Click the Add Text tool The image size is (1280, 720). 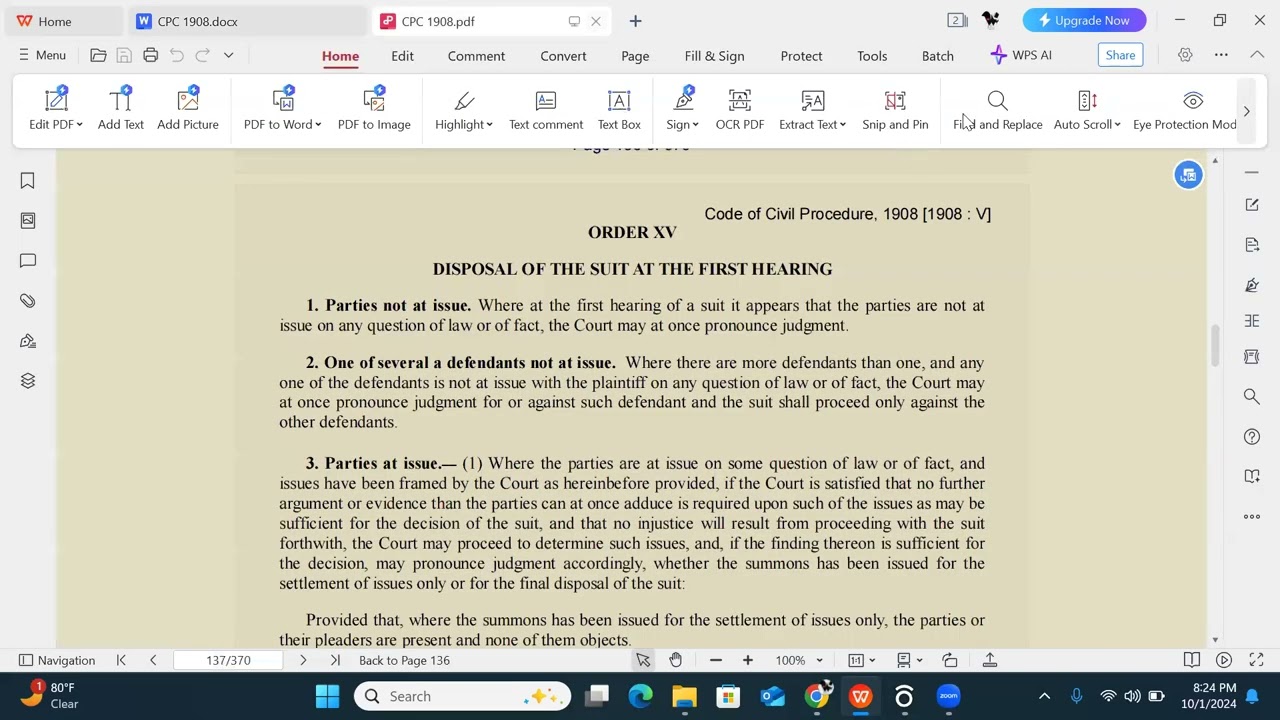pyautogui.click(x=121, y=110)
